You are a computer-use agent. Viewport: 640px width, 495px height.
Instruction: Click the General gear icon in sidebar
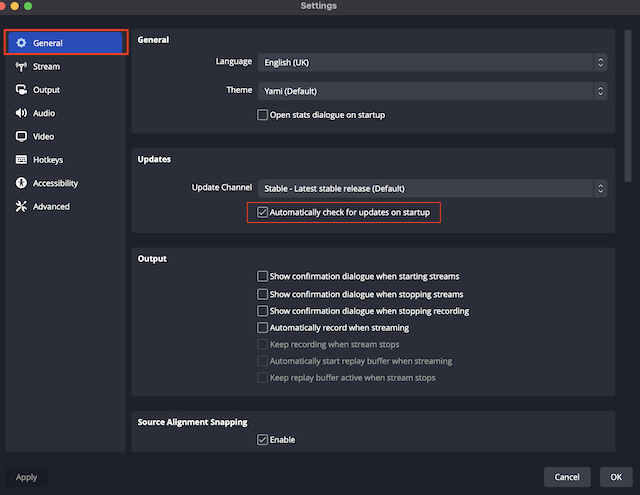tap(21, 43)
